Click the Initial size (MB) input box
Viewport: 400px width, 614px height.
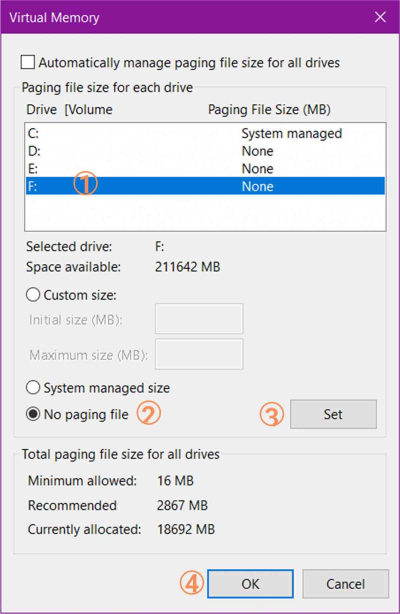pyautogui.click(x=199, y=319)
